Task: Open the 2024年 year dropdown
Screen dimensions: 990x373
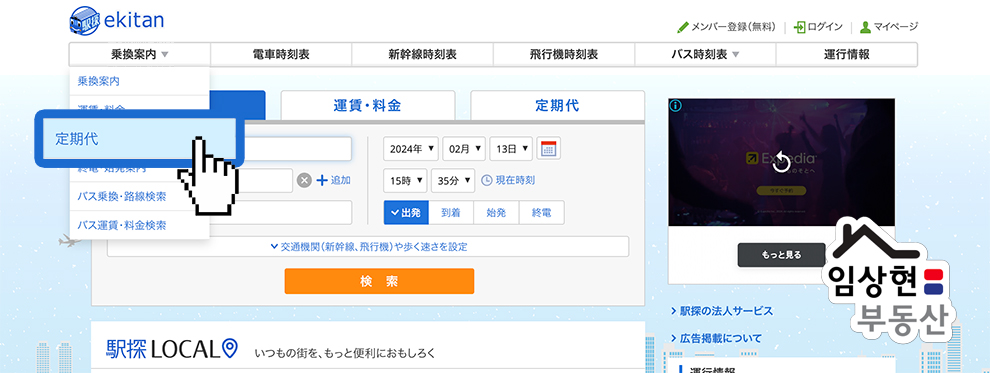Action: (x=411, y=149)
